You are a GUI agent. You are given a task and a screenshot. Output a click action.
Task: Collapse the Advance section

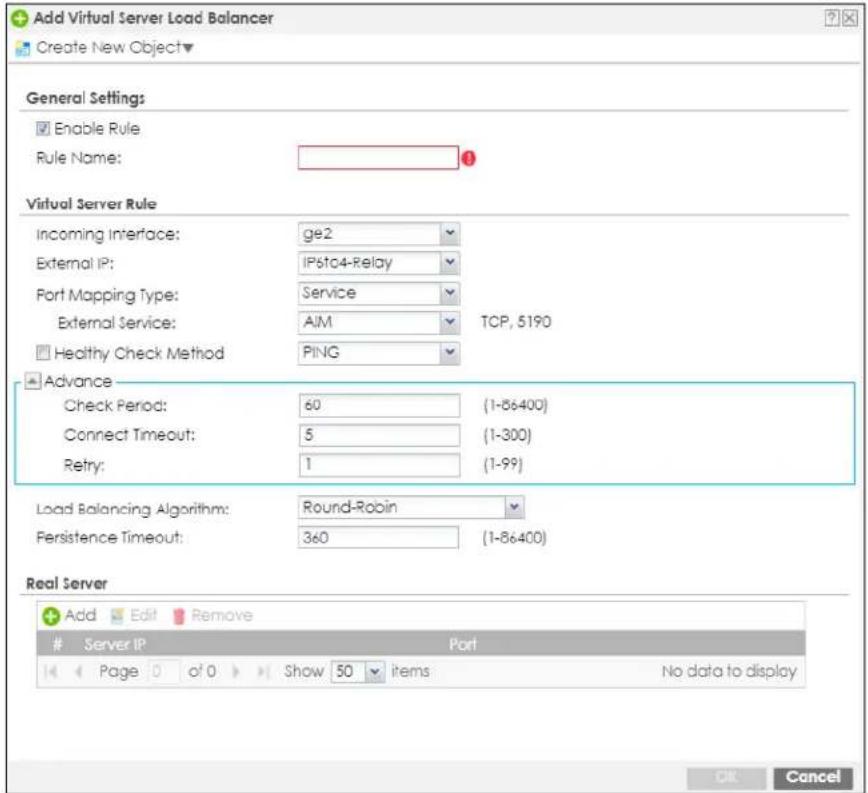[x=33, y=381]
